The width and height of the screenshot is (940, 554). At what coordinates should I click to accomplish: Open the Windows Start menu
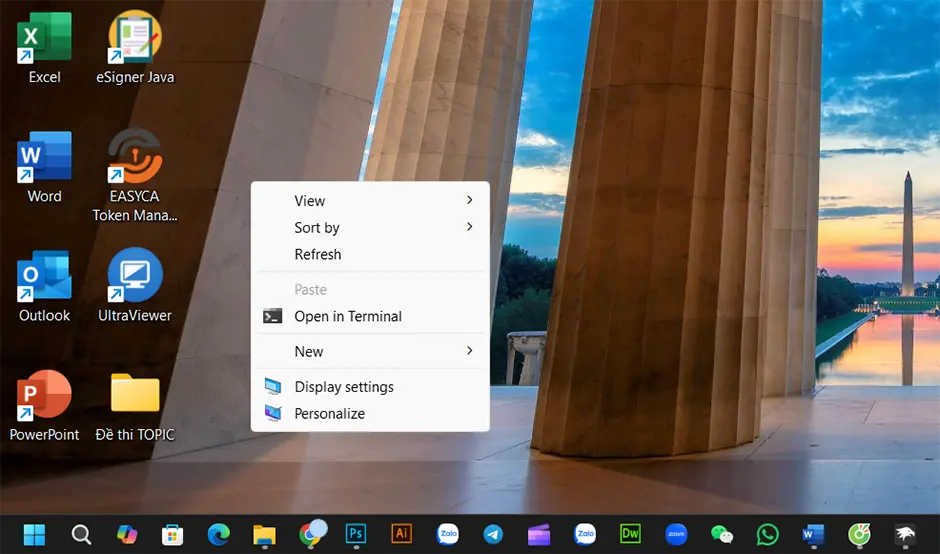34,534
